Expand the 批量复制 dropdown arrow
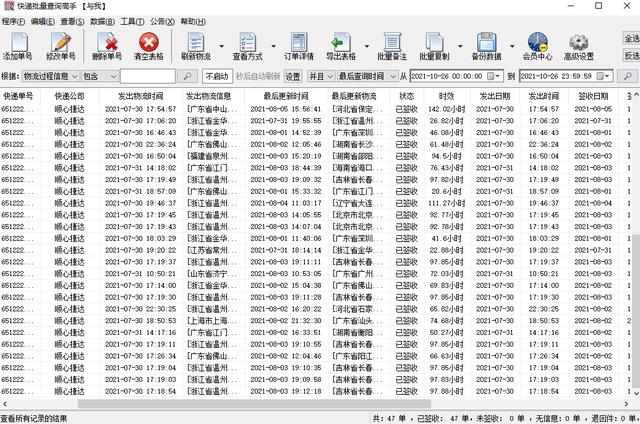The height and width of the screenshot is (424, 640). 460,46
